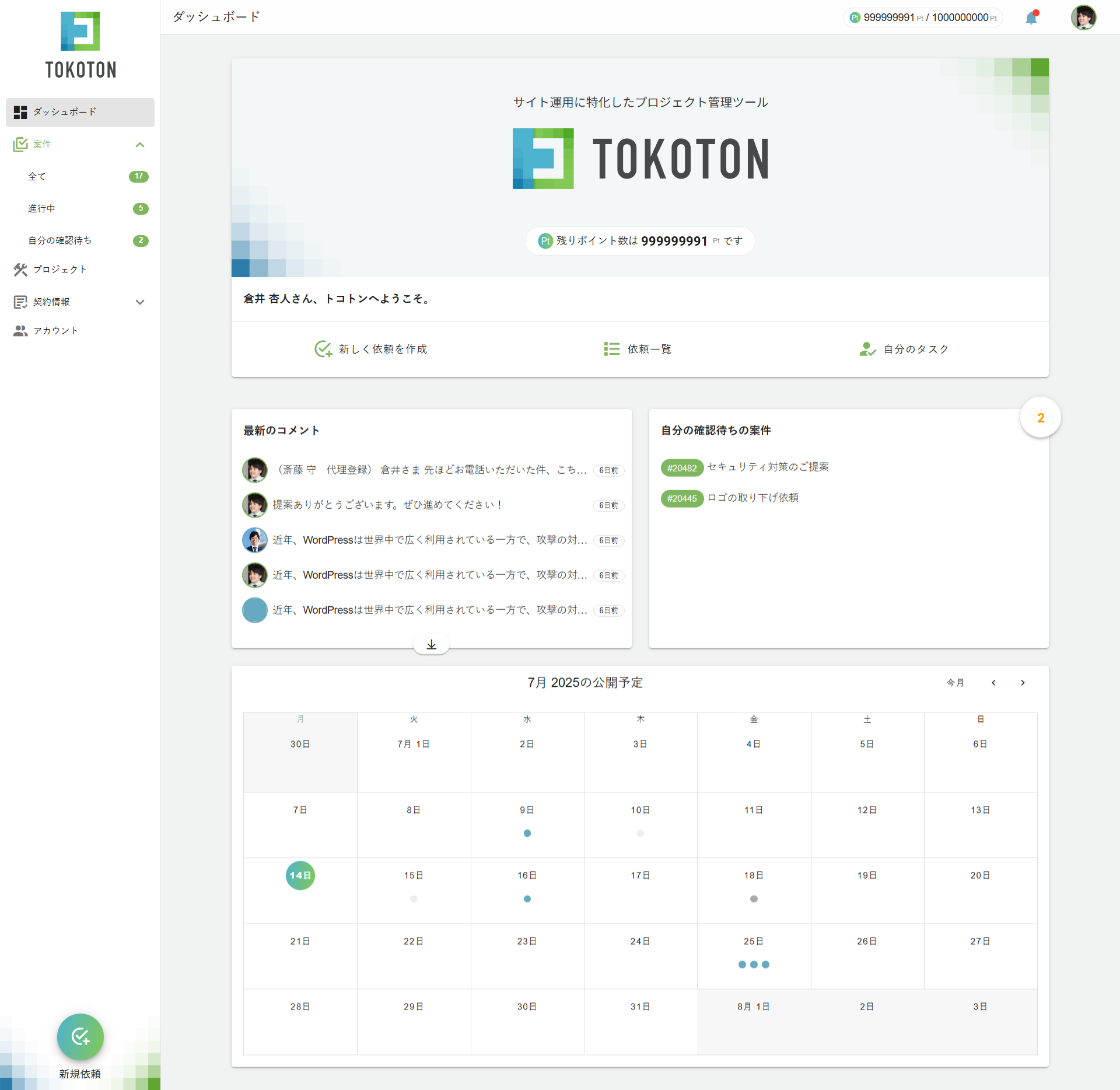Click the 7月 1日 calendar date

pos(414,744)
